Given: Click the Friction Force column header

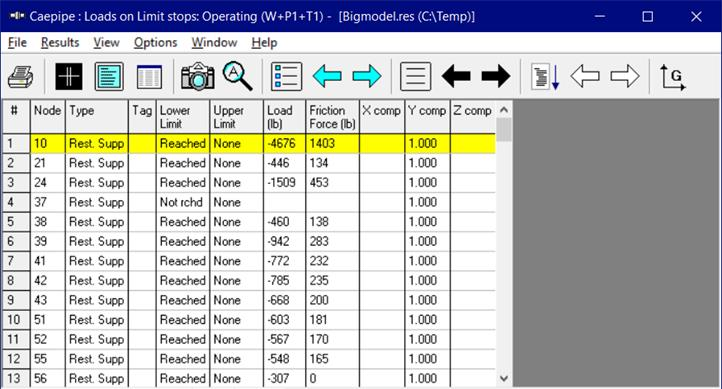Looking at the screenshot, I should (332, 117).
